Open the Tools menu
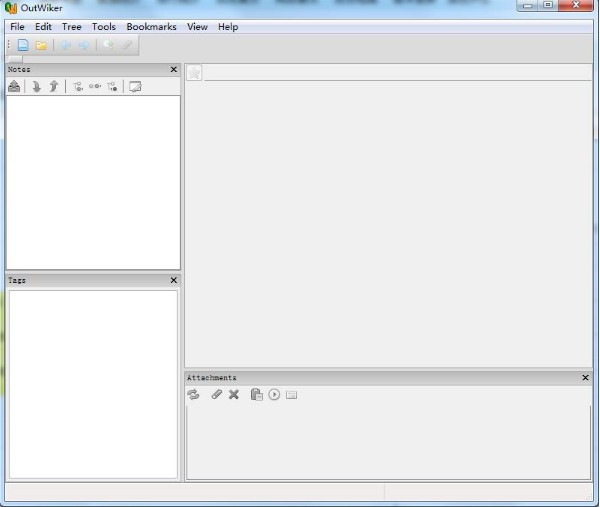The height and width of the screenshot is (507, 600). [104, 27]
